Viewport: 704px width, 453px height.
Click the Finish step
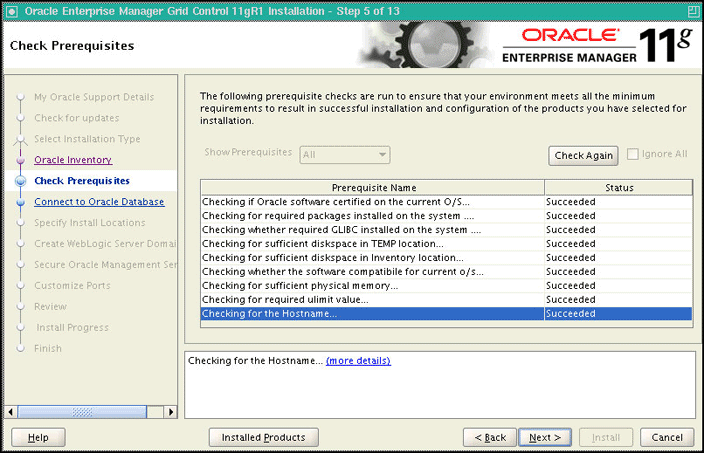coord(48,348)
